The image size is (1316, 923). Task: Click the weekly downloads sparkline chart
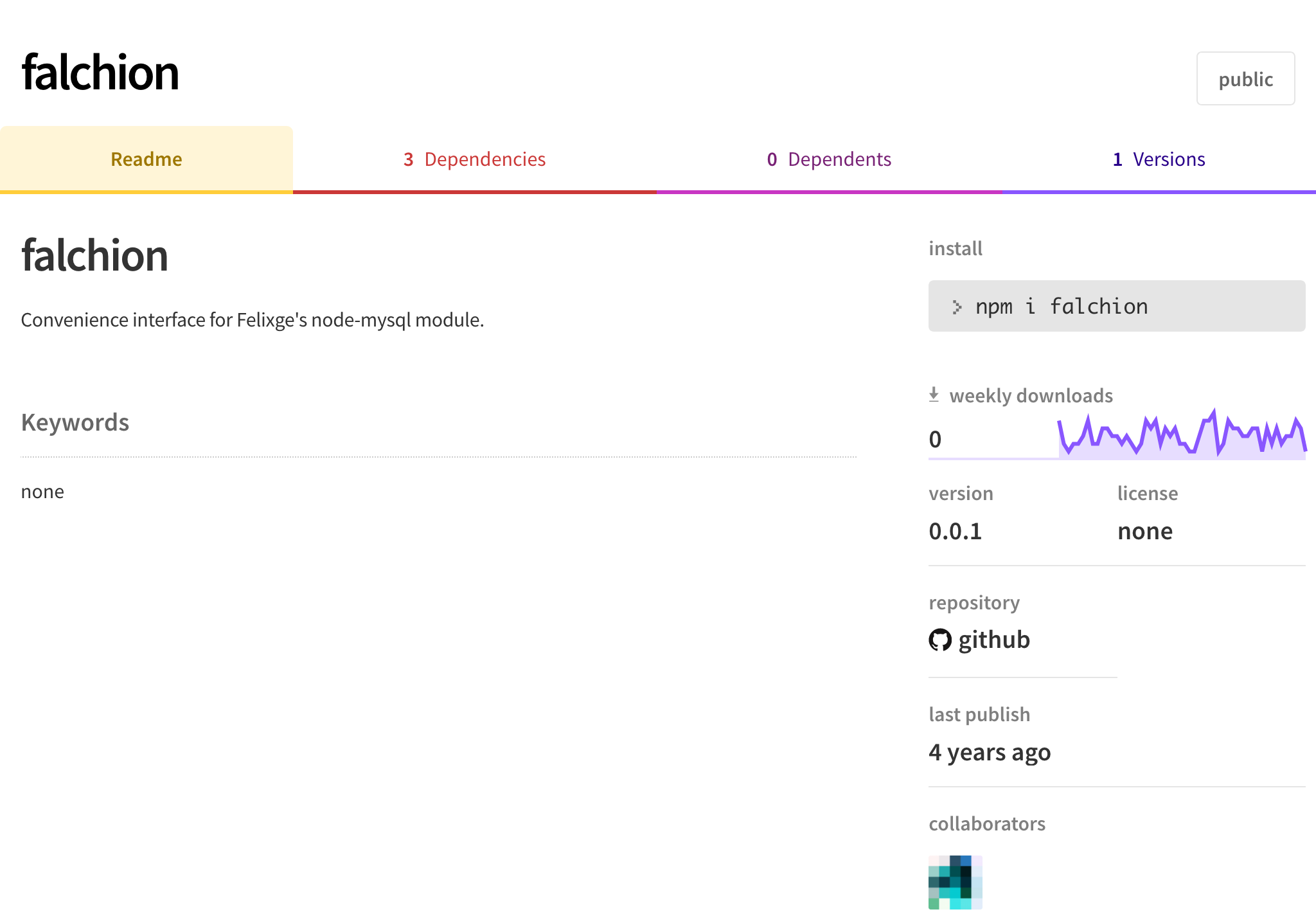1181,438
